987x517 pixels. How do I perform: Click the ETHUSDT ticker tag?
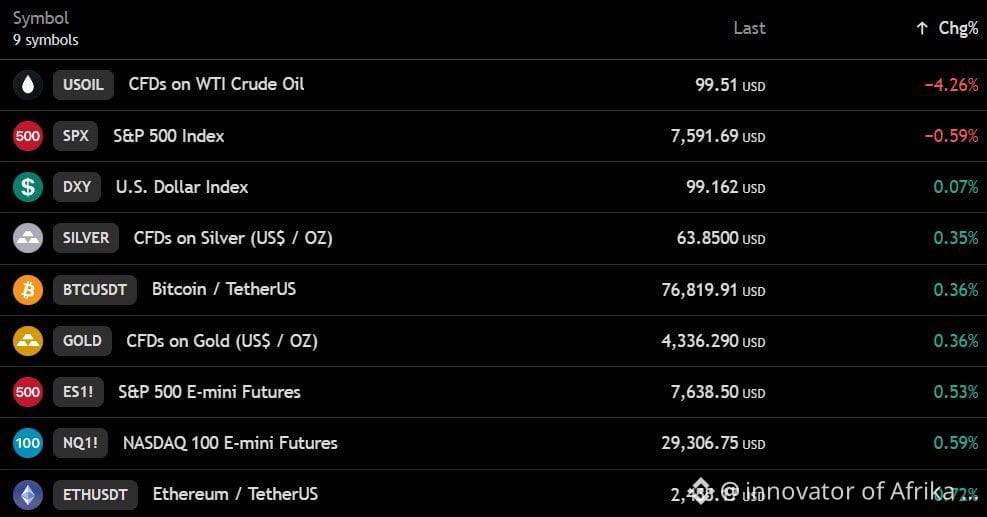point(95,494)
